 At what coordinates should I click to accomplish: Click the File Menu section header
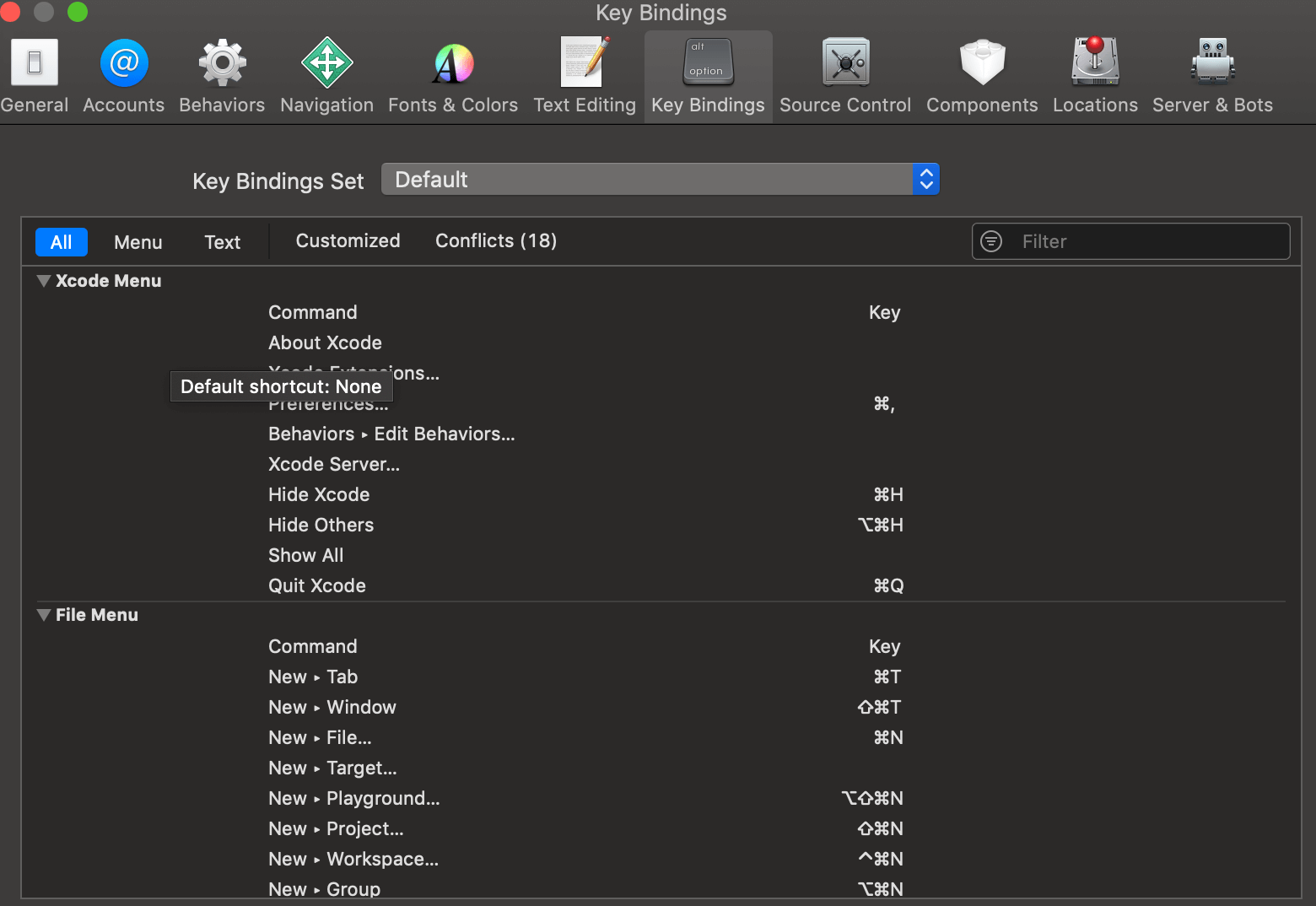pyautogui.click(x=97, y=615)
